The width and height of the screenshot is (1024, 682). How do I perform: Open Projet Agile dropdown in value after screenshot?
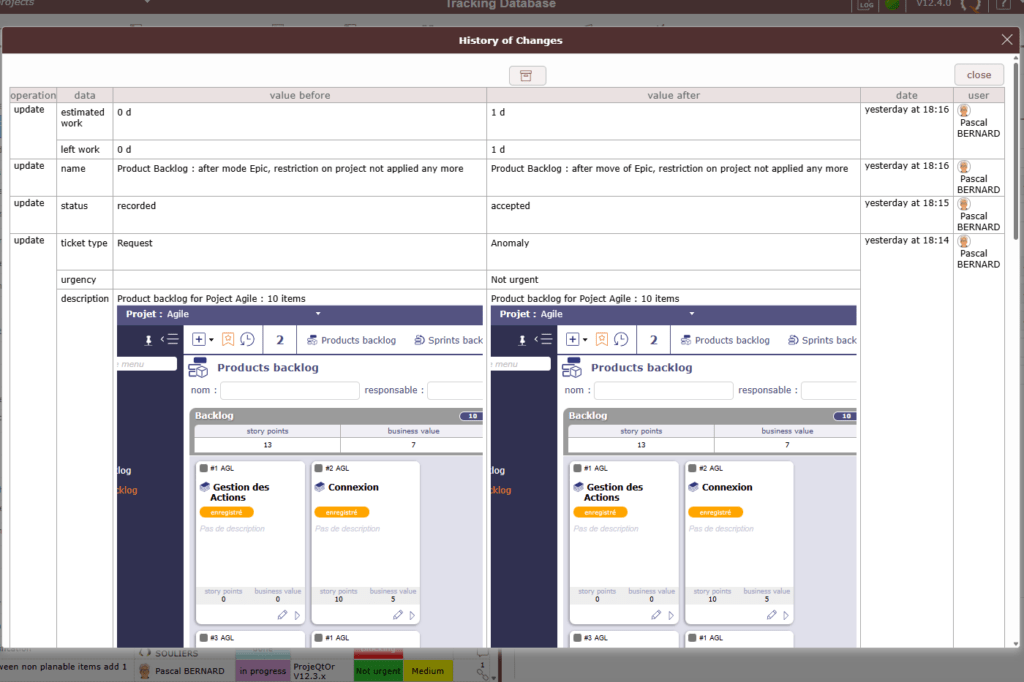692,314
